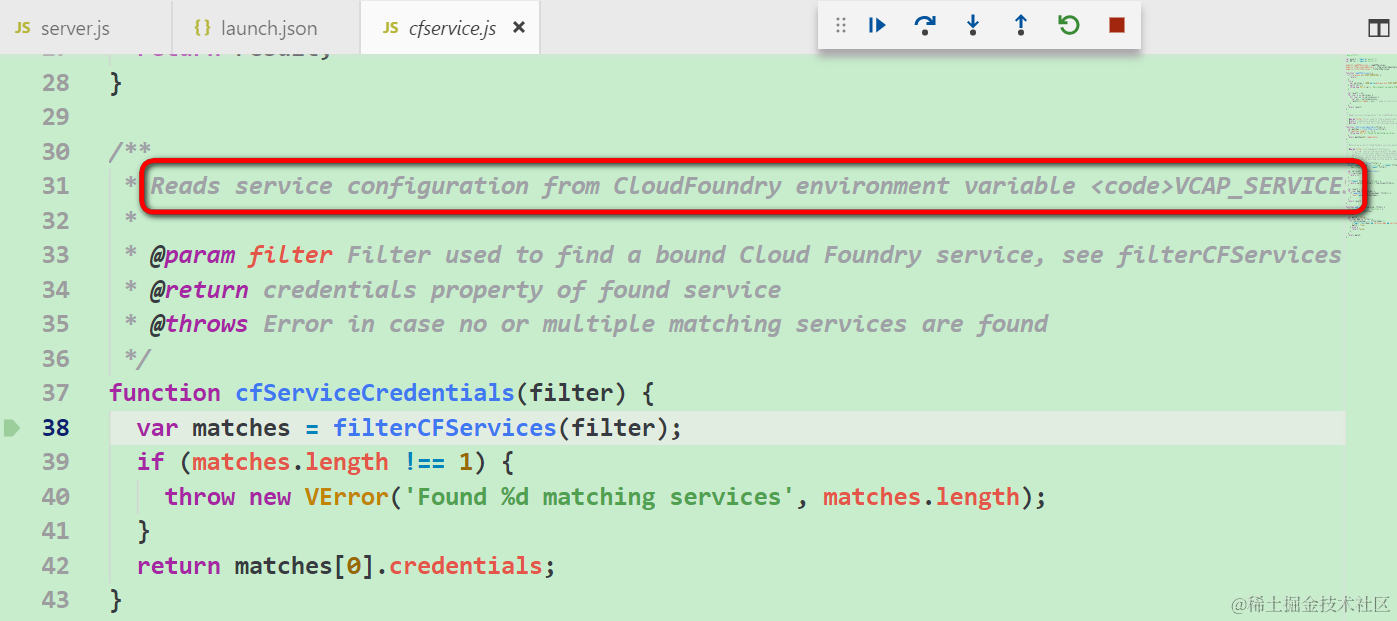Click the JS file icon on server.js tab
This screenshot has width=1397, height=621.
pos(22,28)
